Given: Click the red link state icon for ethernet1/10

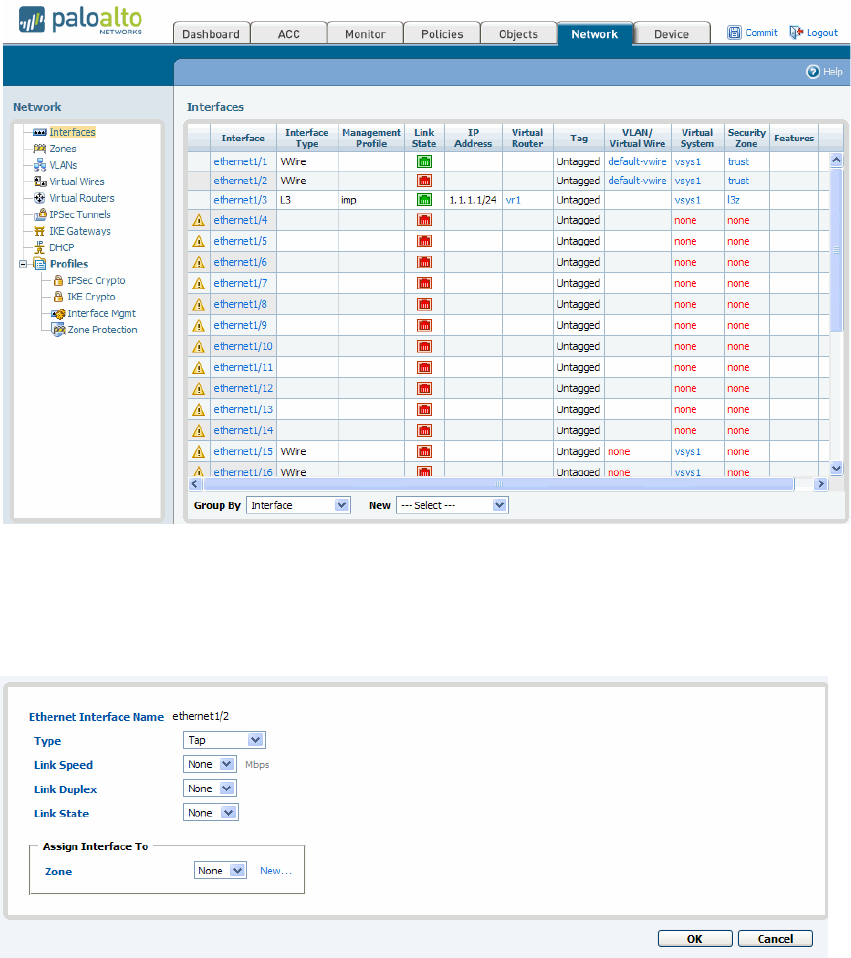Looking at the screenshot, I should (x=424, y=346).
